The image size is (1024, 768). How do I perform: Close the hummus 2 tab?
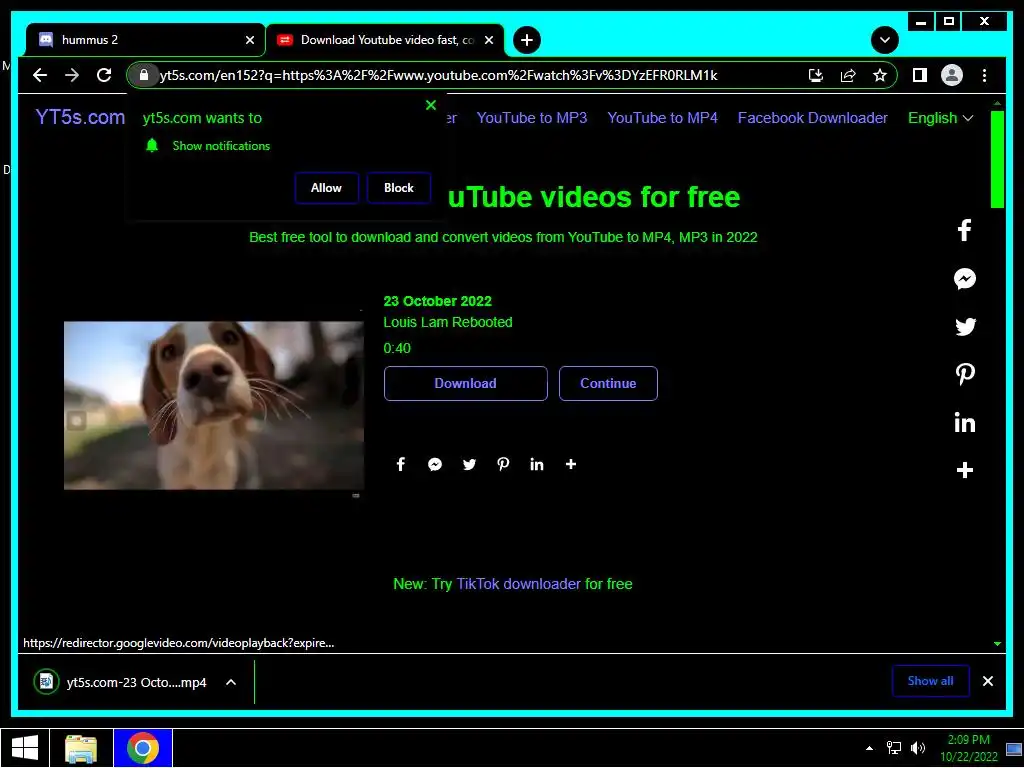(249, 40)
